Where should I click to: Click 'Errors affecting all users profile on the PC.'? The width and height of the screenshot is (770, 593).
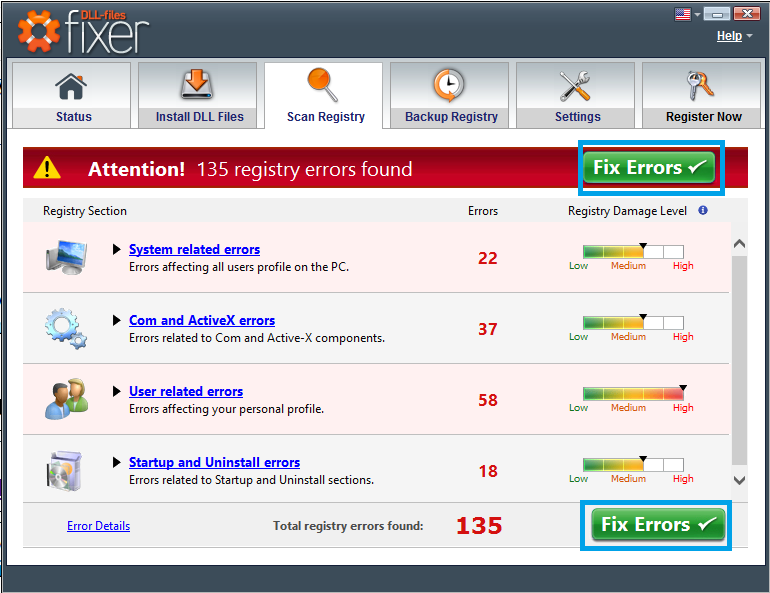point(239,267)
